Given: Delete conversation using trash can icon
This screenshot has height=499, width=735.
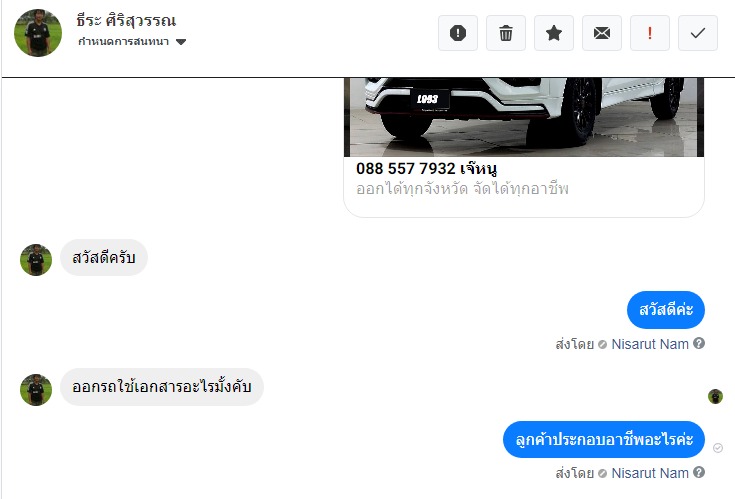Looking at the screenshot, I should (506, 33).
